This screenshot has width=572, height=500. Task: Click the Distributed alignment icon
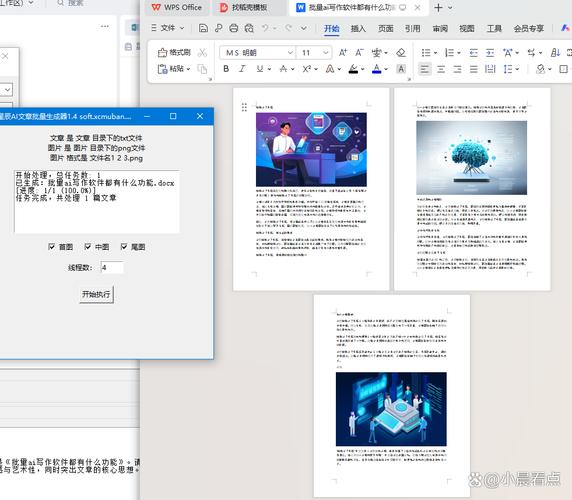(490, 69)
